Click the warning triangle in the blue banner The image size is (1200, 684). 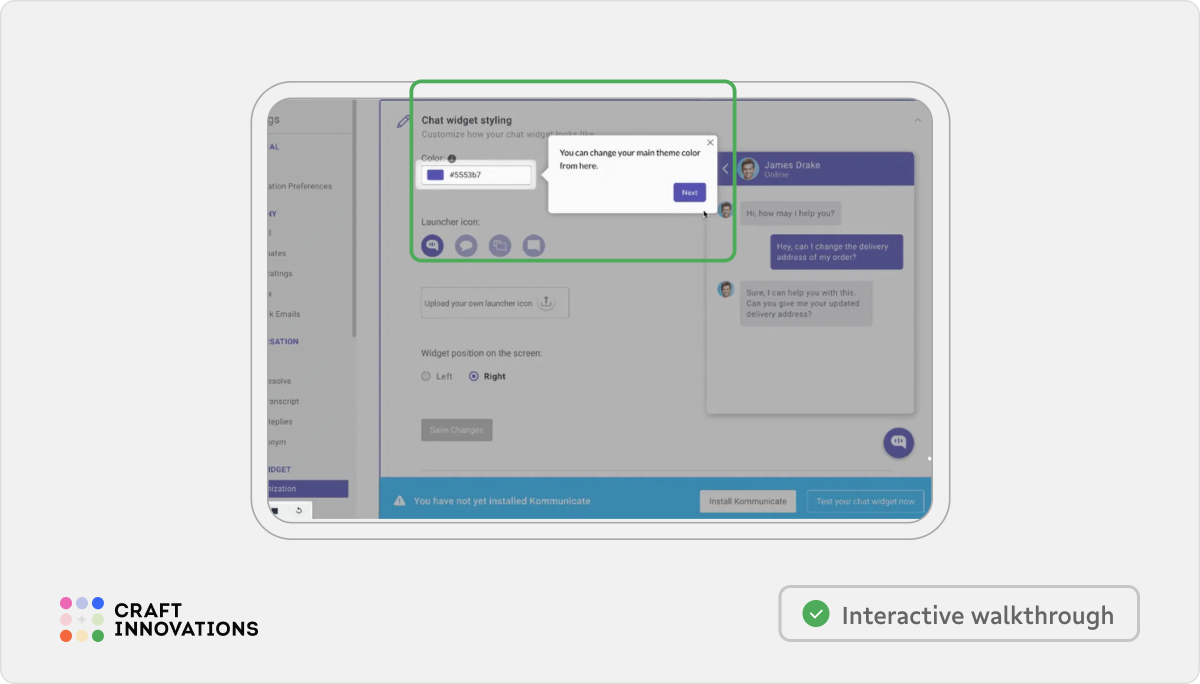401,500
